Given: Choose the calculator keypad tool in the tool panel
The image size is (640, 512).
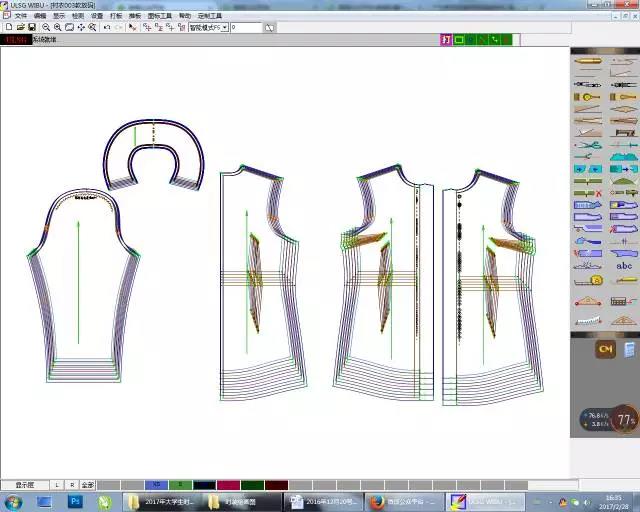Looking at the screenshot, I should (x=624, y=302).
